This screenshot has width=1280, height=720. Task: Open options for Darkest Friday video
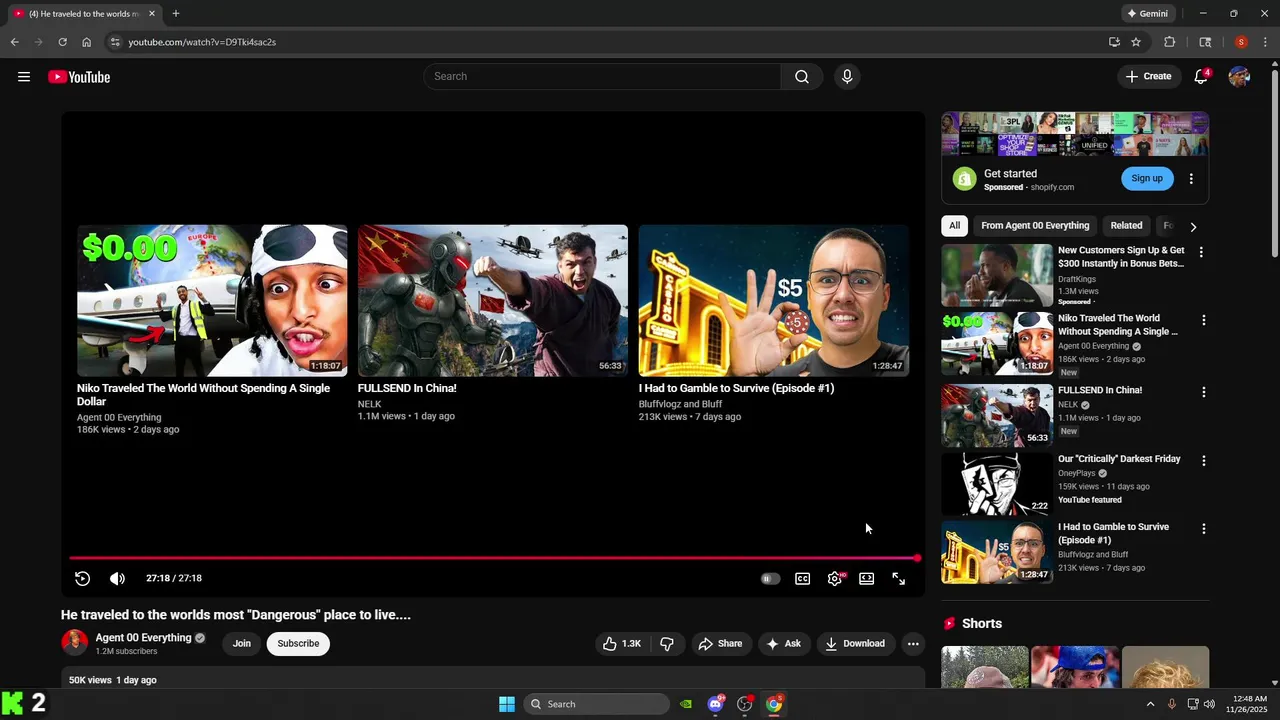(1204, 461)
